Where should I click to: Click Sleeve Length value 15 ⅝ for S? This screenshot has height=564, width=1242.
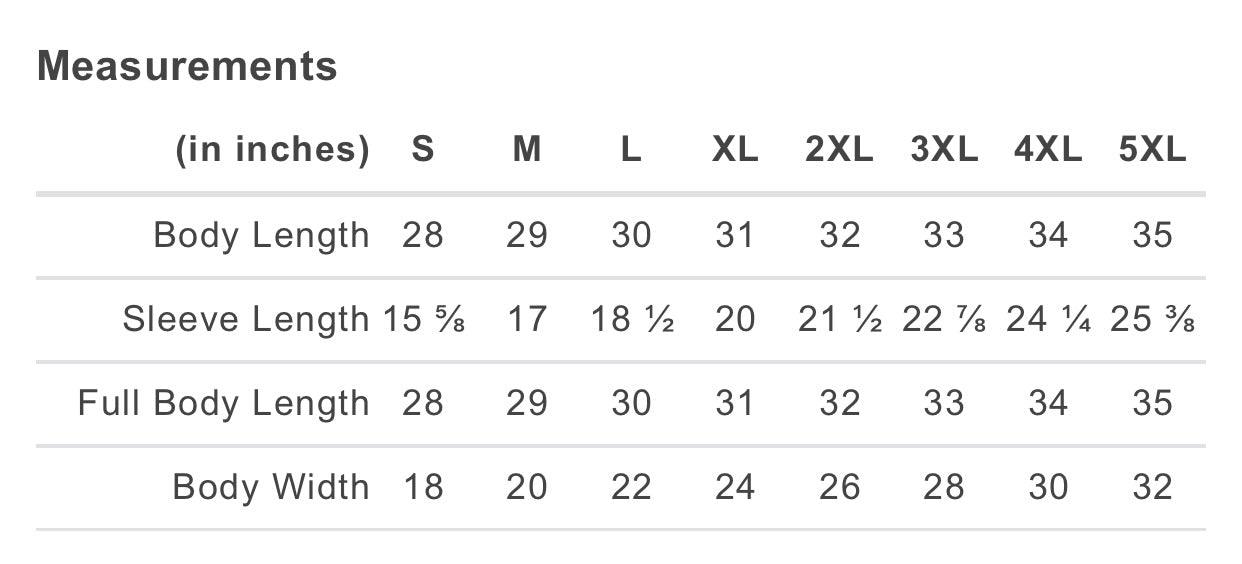point(424,320)
